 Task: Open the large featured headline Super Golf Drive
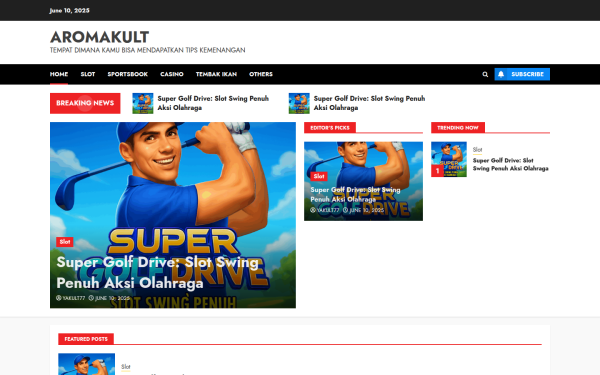158,272
